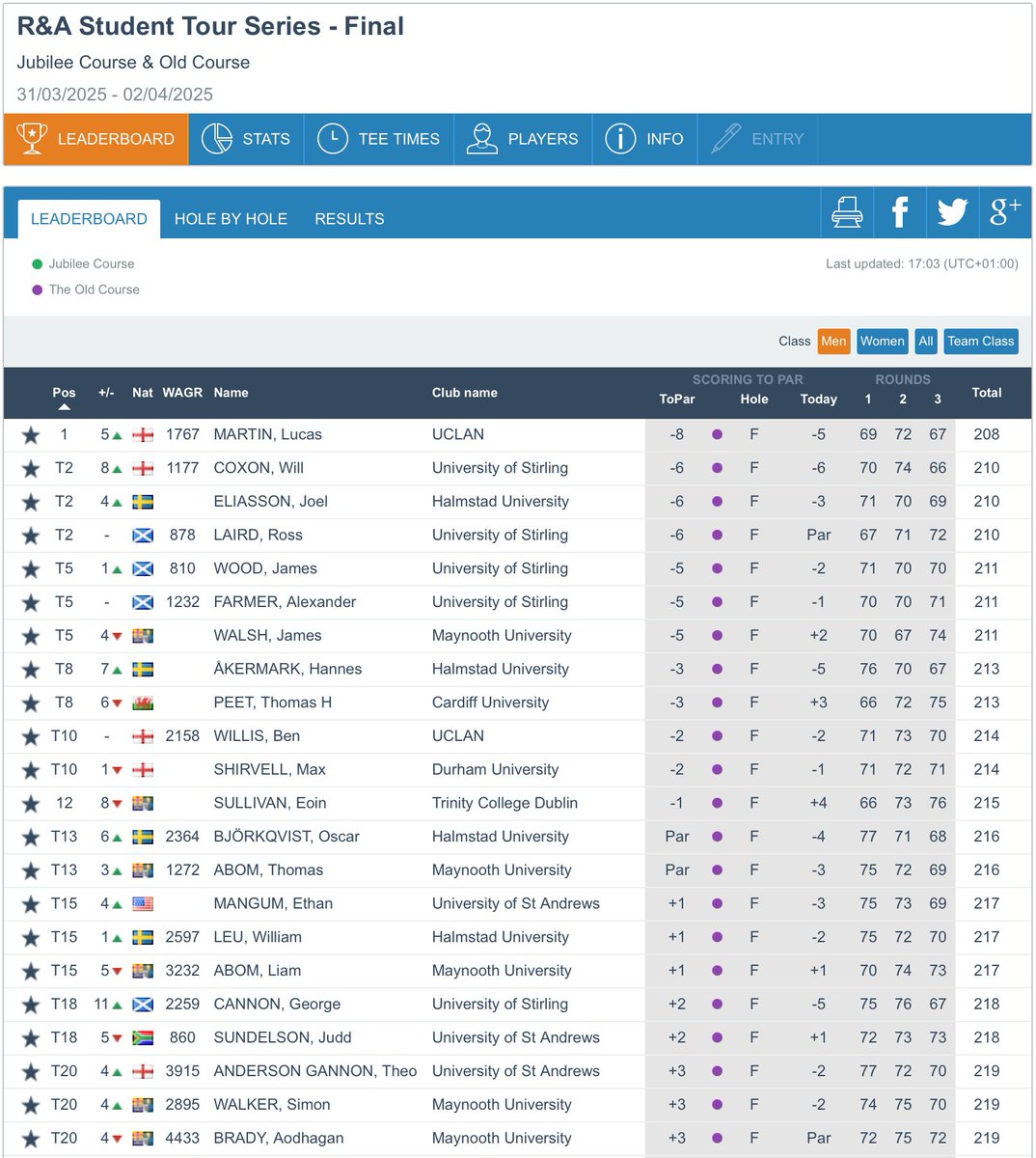The image size is (1036, 1158).
Task: Star SHIRVELL, Max row
Action: pos(31,770)
